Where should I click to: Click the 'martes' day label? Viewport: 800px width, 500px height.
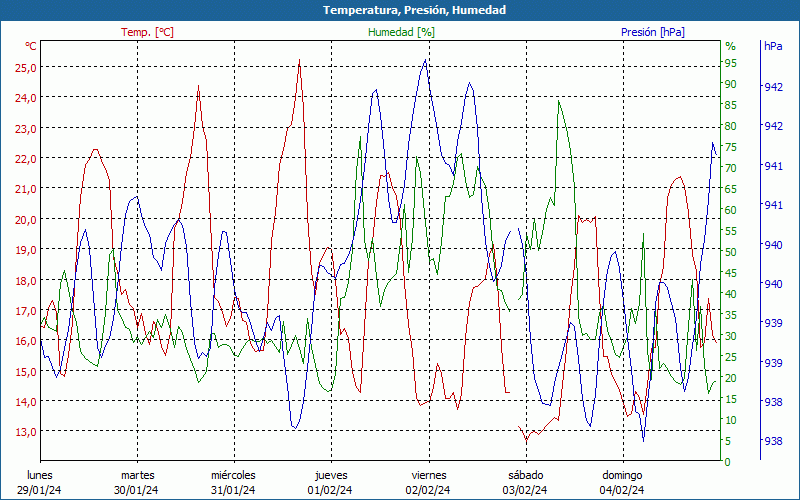coord(137,476)
